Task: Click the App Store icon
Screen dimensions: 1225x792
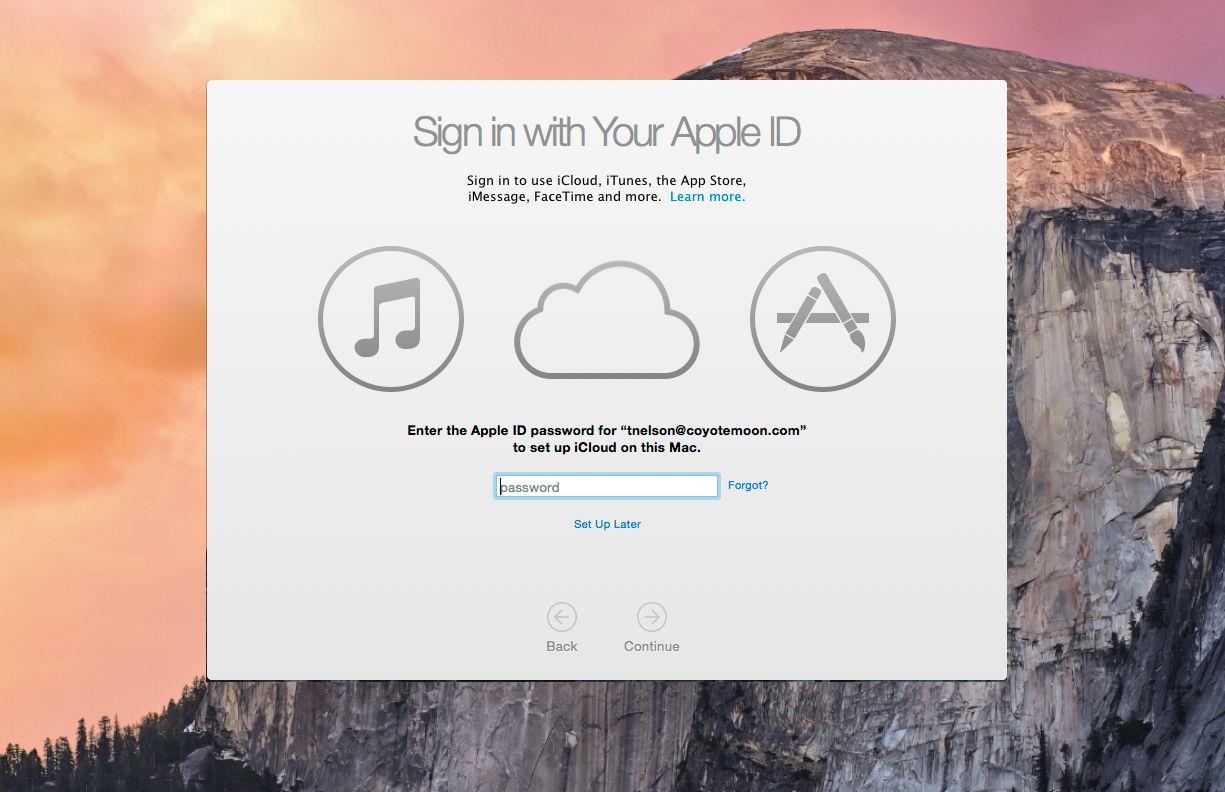Action: 823,318
